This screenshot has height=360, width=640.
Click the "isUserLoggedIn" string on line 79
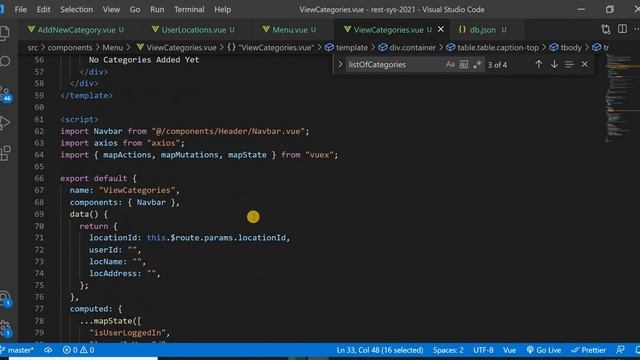[127, 333]
